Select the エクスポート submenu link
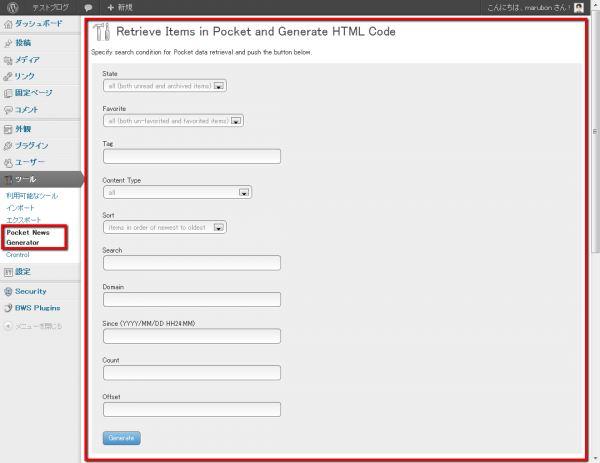Screen dimensions: 600x463 [x=23, y=220]
